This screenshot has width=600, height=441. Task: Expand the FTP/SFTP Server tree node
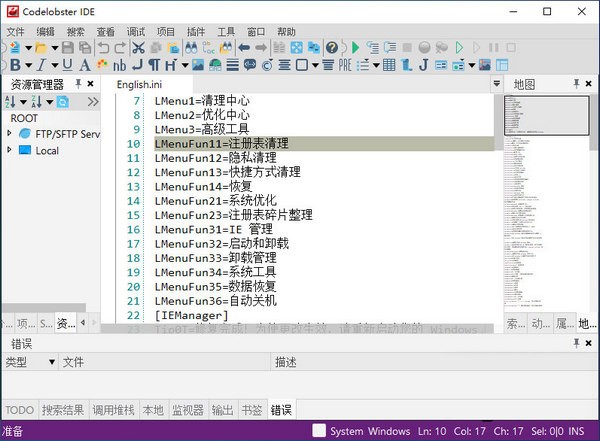[10, 133]
